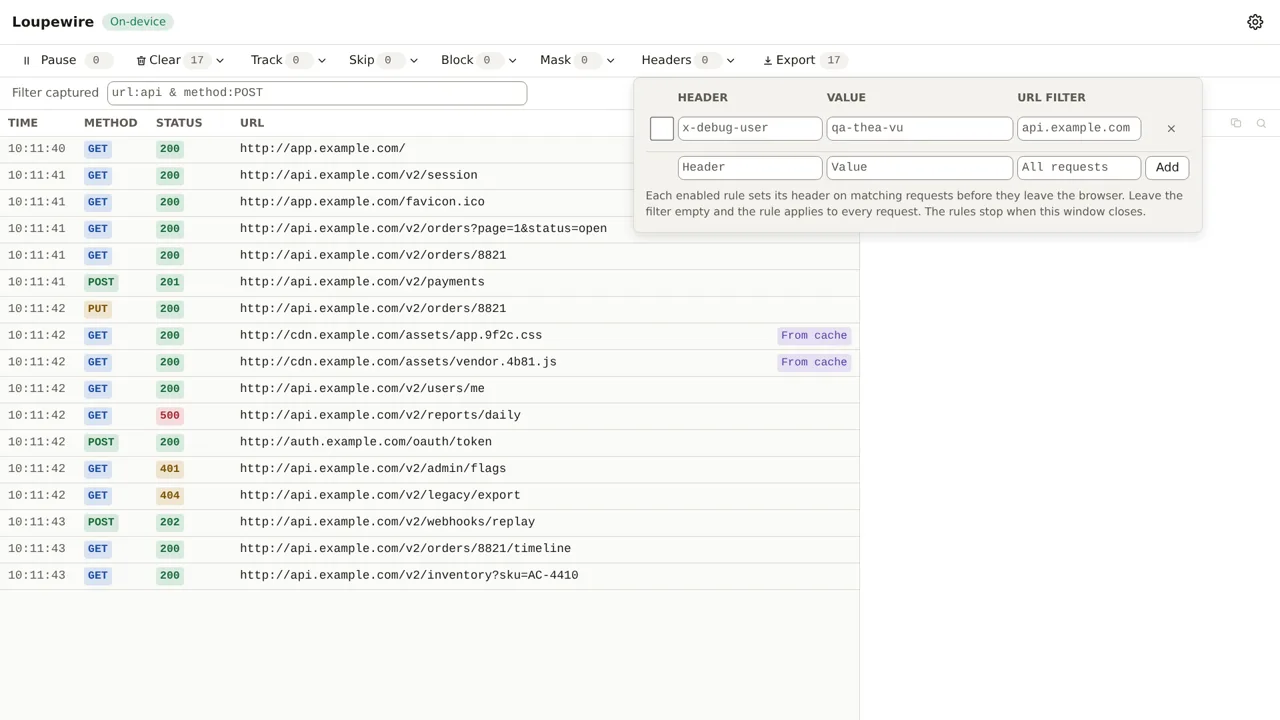1280x720 pixels.
Task: Click the 401 status badge
Action: (x=170, y=469)
